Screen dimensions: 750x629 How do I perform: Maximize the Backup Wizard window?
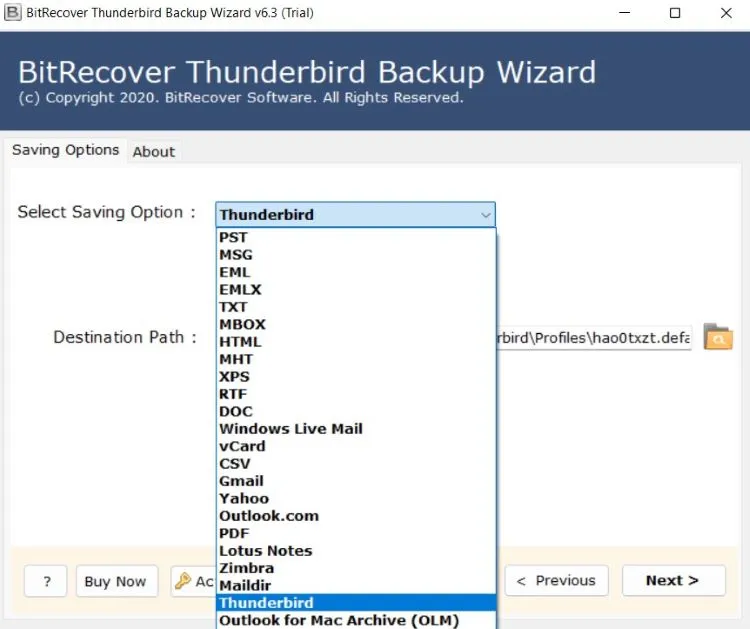(675, 13)
